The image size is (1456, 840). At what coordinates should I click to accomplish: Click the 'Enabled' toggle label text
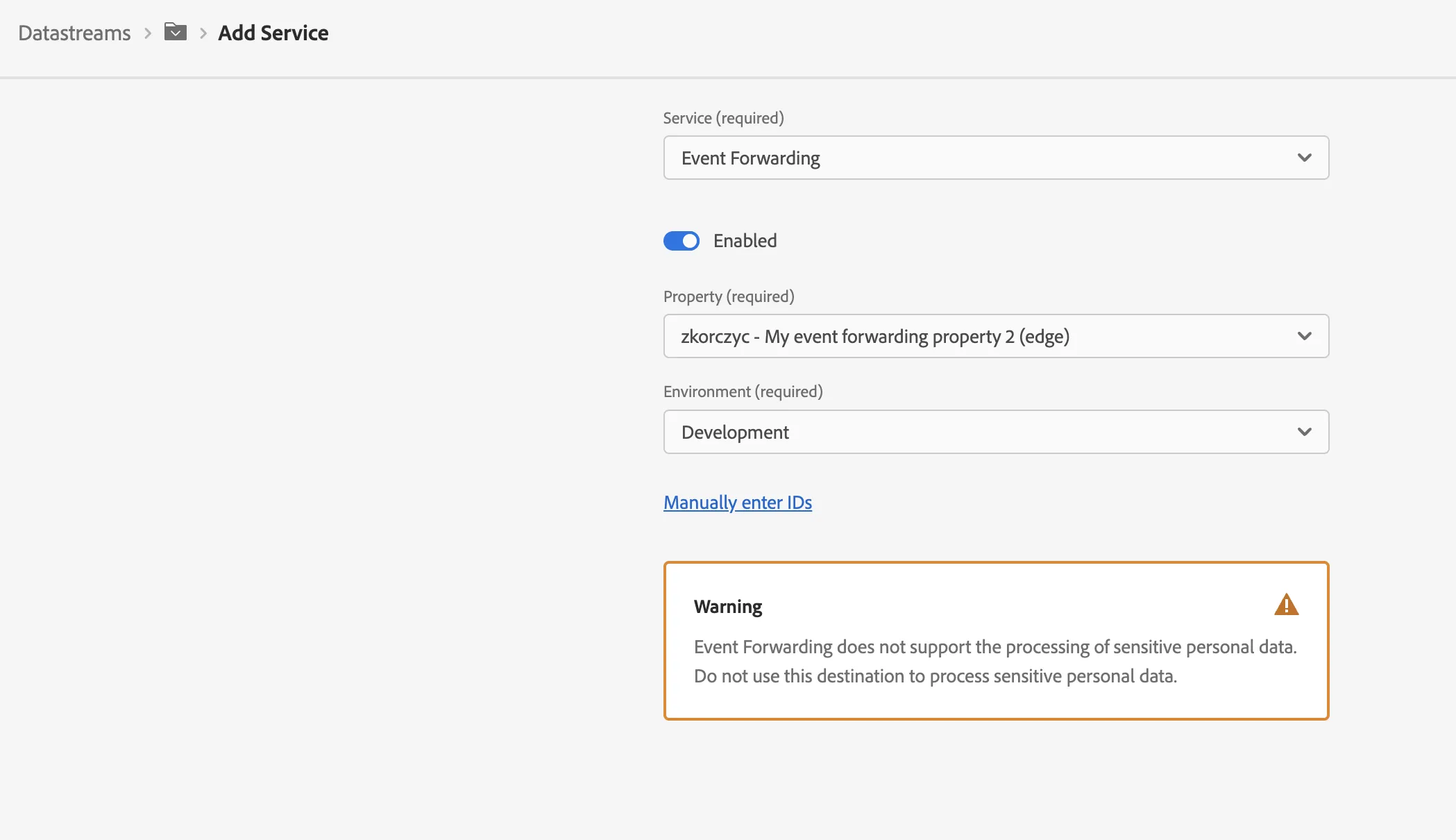pos(745,241)
